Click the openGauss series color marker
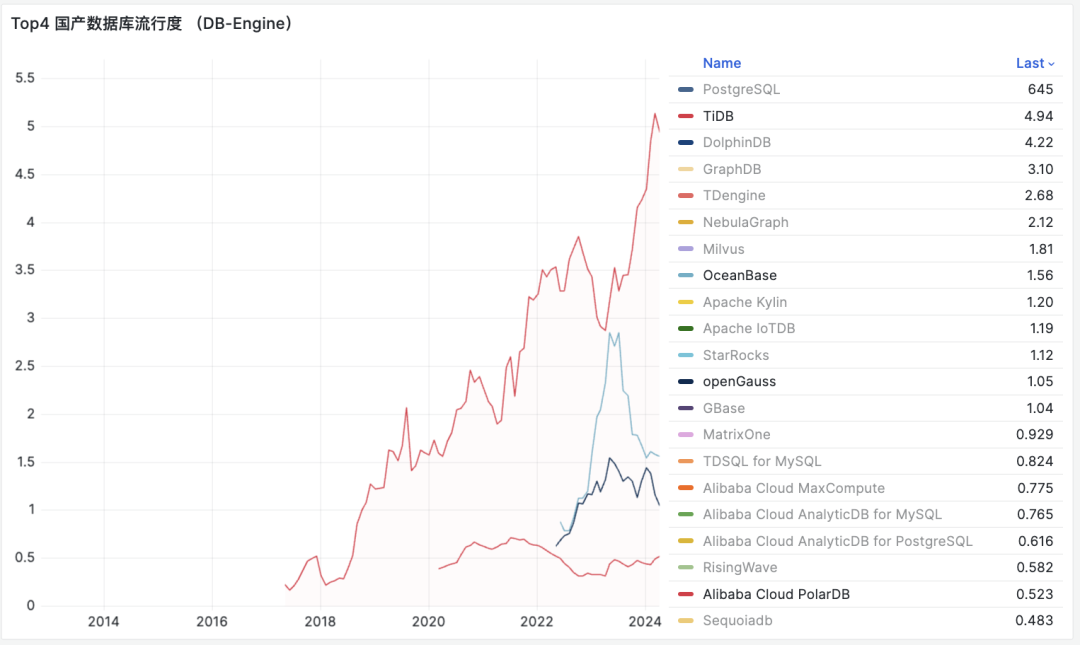The width and height of the screenshot is (1080, 645). coord(685,382)
